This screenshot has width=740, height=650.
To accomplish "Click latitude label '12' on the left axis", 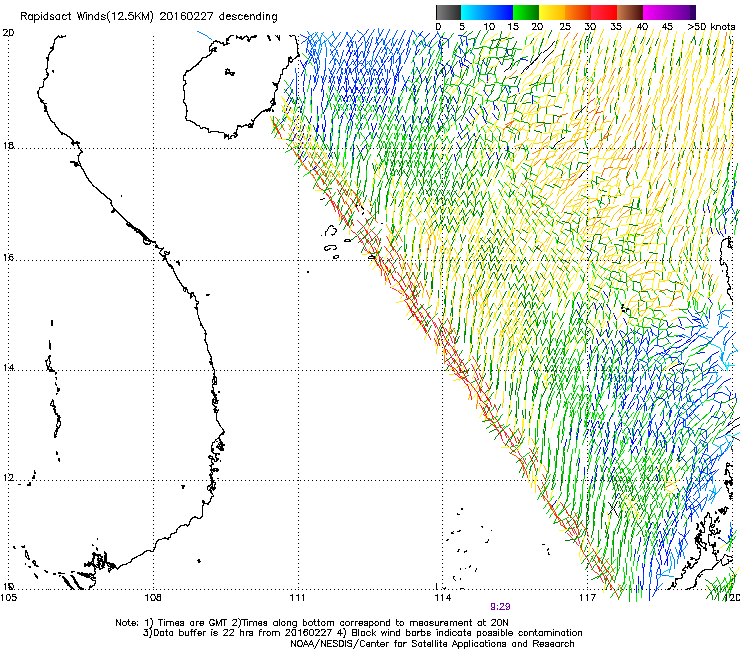I will click(x=8, y=478).
